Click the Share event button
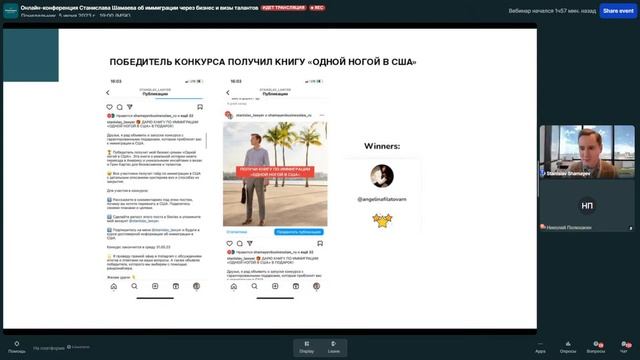The width and height of the screenshot is (640, 360). (x=618, y=11)
